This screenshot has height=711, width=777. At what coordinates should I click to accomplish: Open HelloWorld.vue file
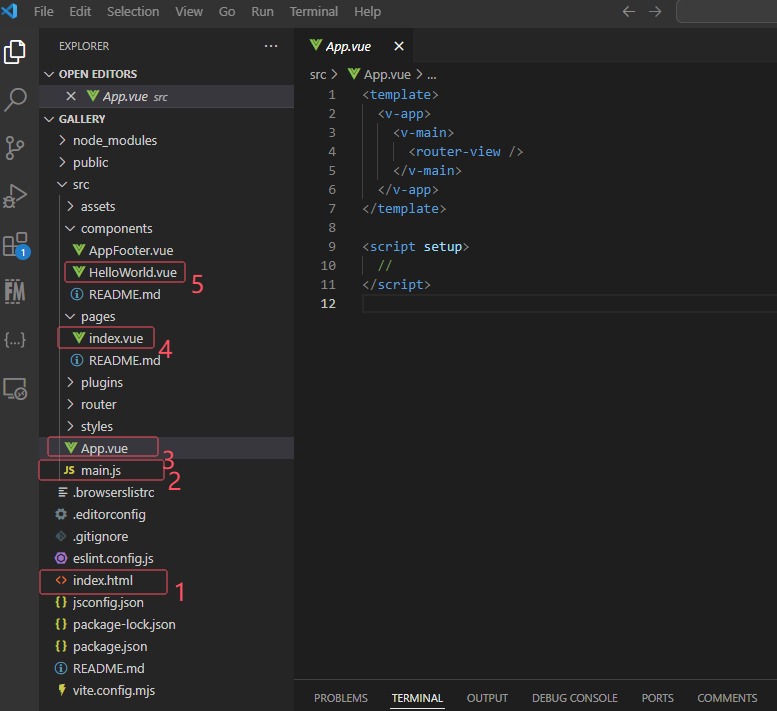pyautogui.click(x=132, y=272)
